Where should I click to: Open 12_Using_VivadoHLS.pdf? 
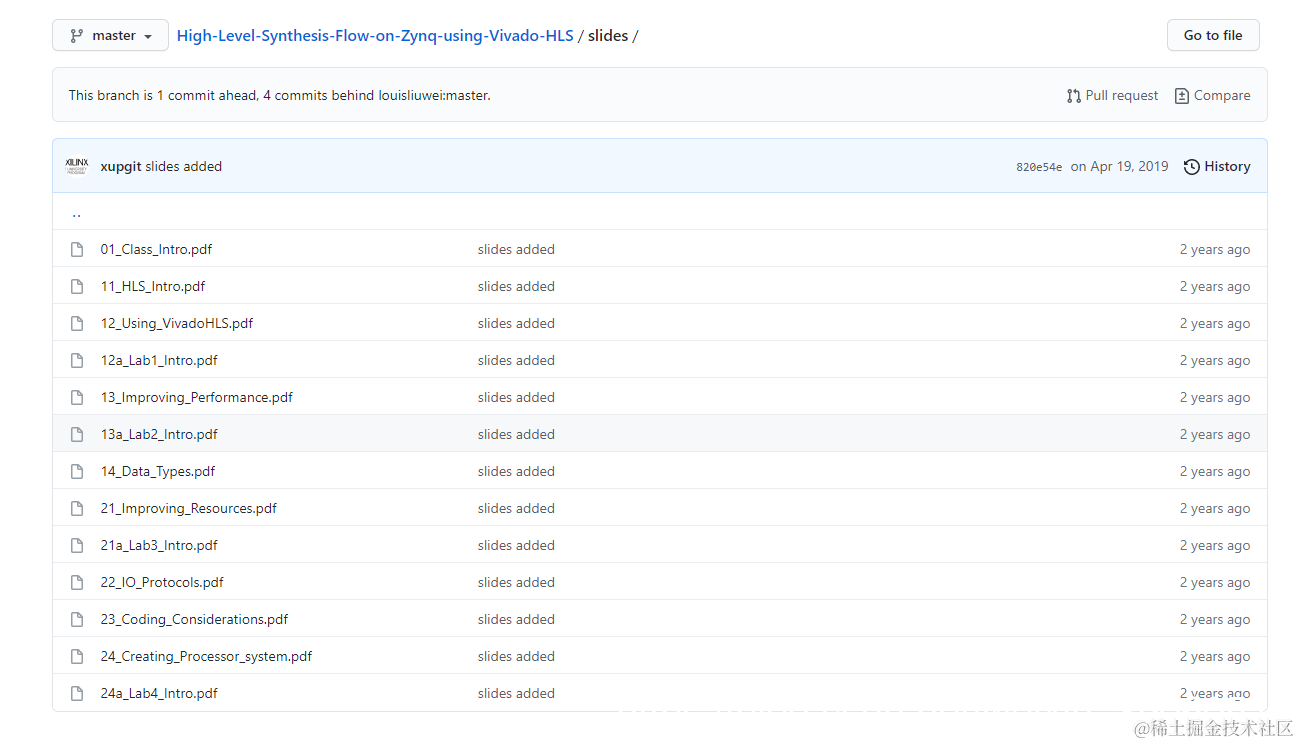177,323
